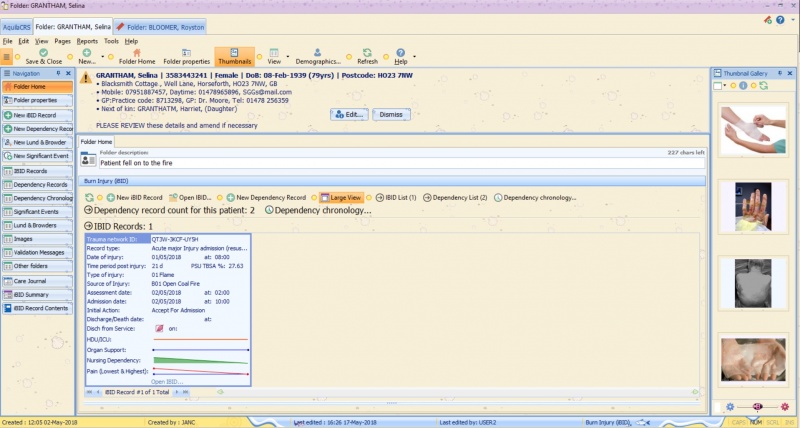The width and height of the screenshot is (800, 428).
Task: Click New Significant Event in Navigation
Action: click(38, 156)
